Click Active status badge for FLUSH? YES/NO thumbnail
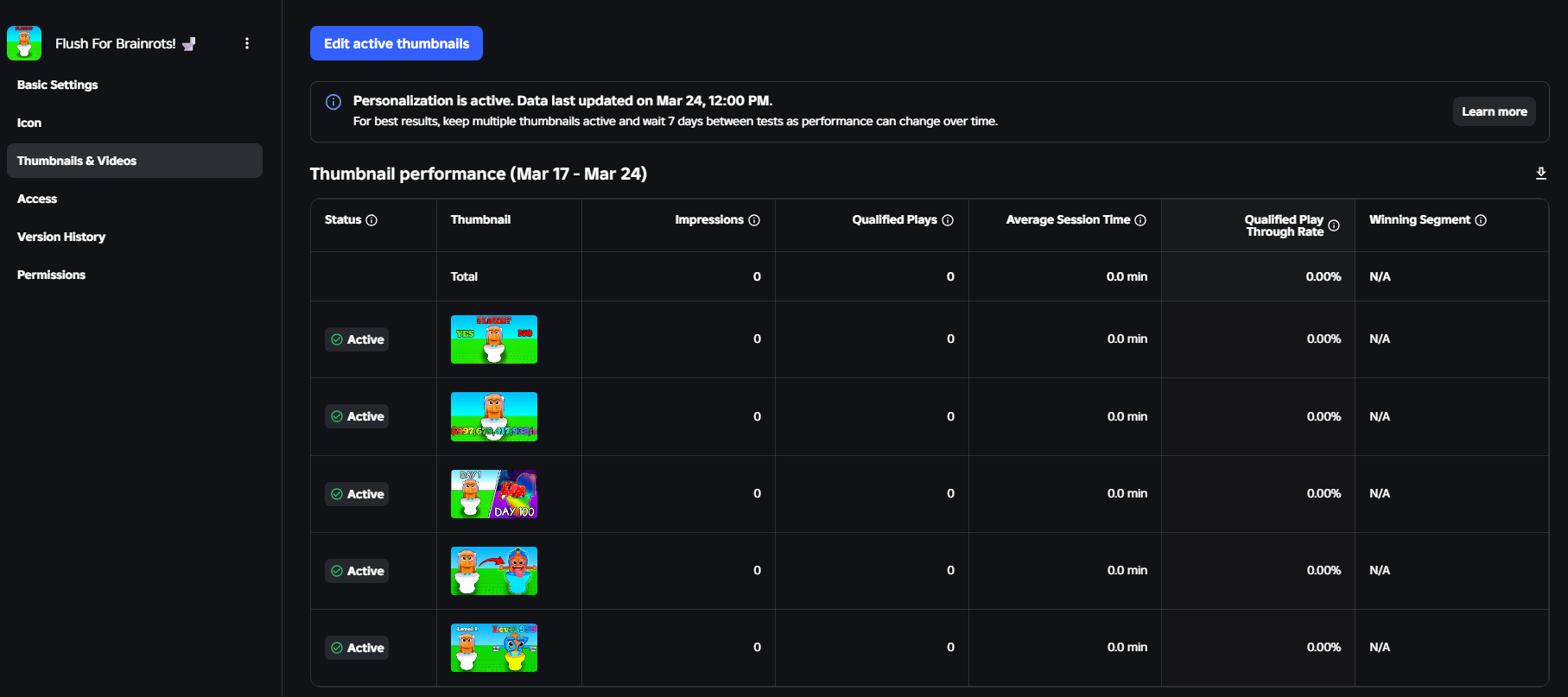This screenshot has height=697, width=1568. [357, 339]
